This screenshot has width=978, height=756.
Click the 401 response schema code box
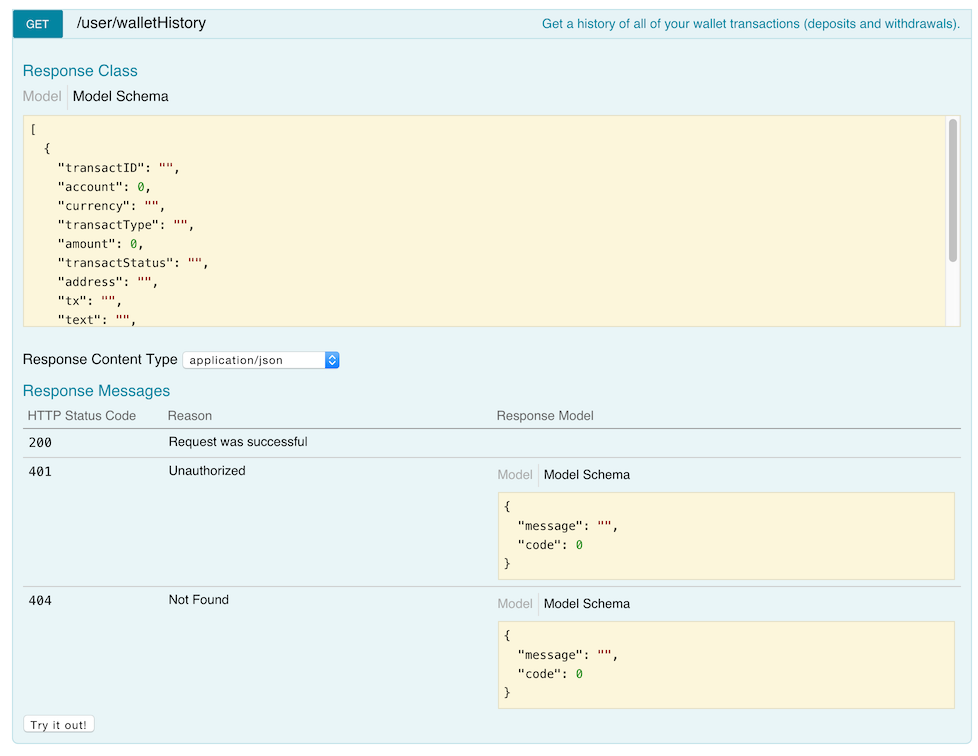click(x=726, y=536)
